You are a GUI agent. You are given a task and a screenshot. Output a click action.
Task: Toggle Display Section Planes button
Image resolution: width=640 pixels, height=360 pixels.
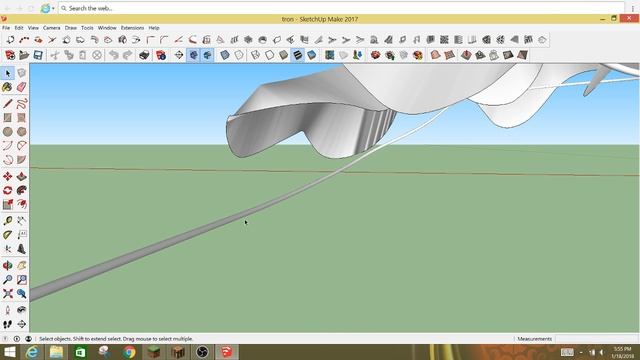tap(193, 55)
